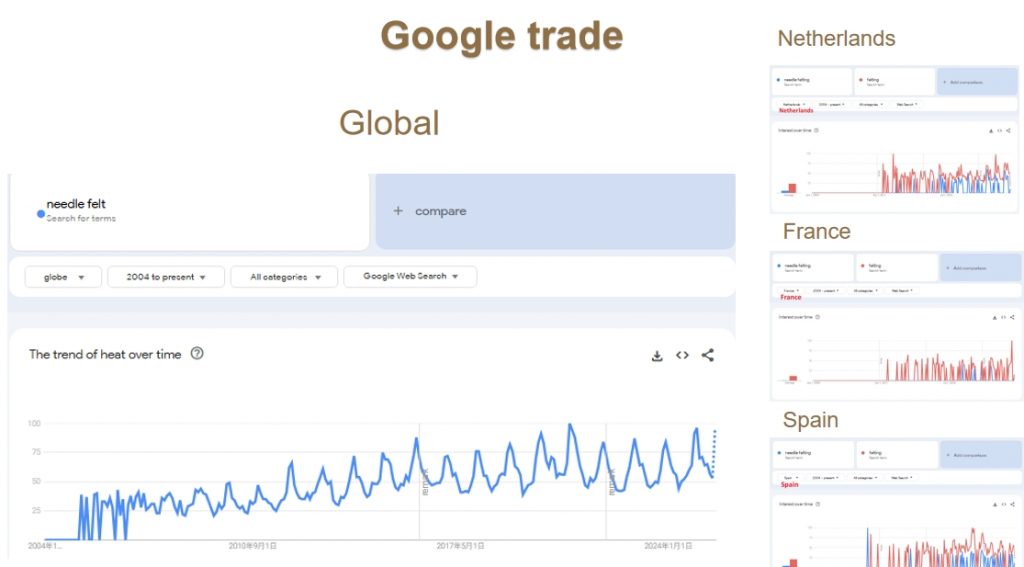The width and height of the screenshot is (1024, 567).
Task: Click the needle felt search term box
Action: (190, 212)
